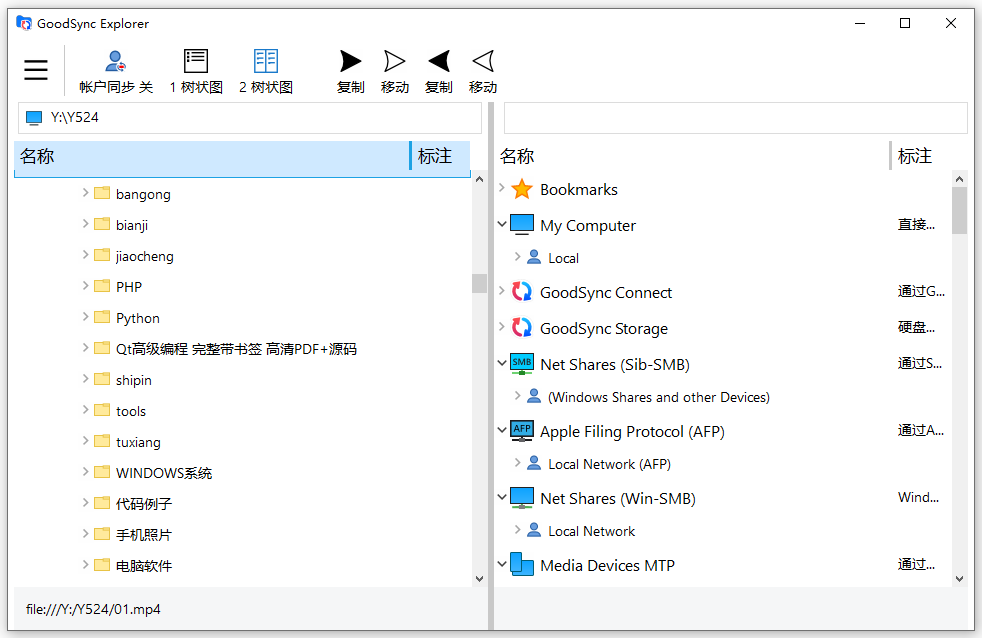Select the PHP folder icon

tap(102, 286)
